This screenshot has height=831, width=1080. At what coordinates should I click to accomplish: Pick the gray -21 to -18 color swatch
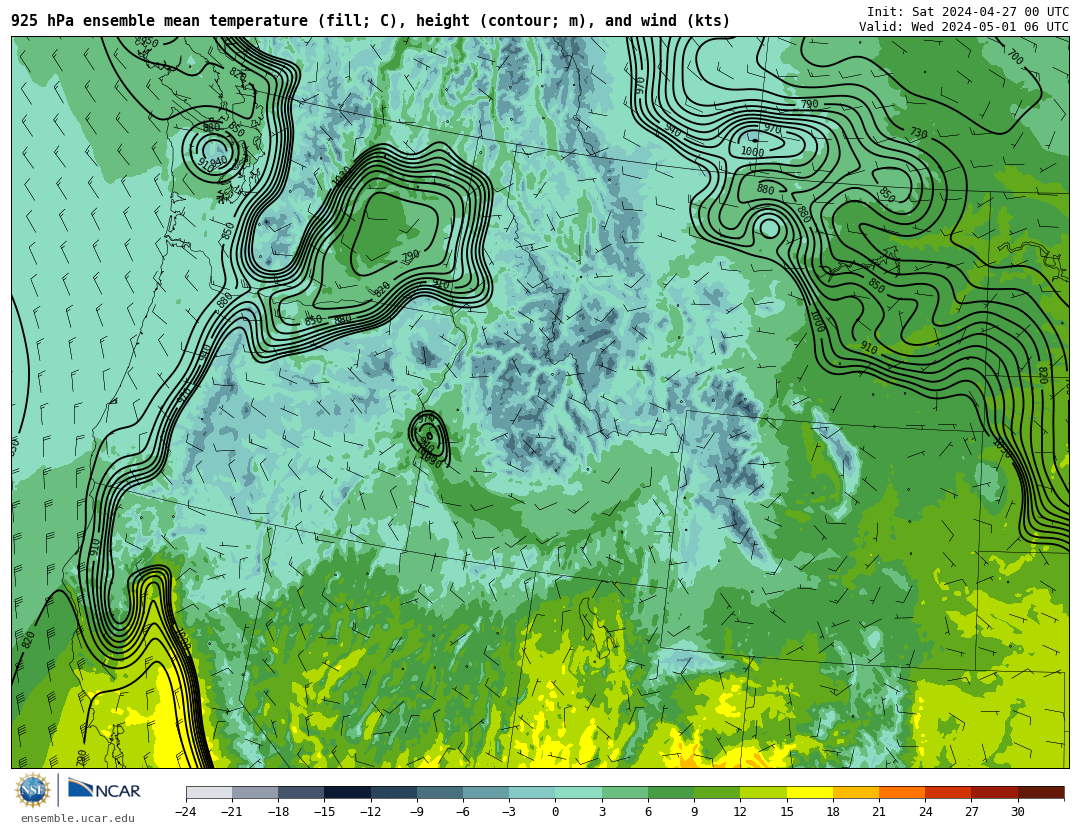click(x=256, y=792)
